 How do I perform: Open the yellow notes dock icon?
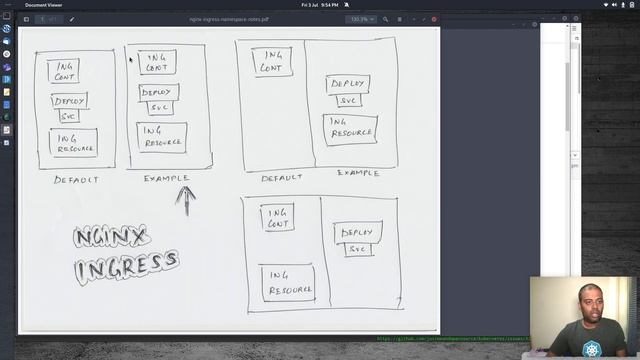click(7, 92)
